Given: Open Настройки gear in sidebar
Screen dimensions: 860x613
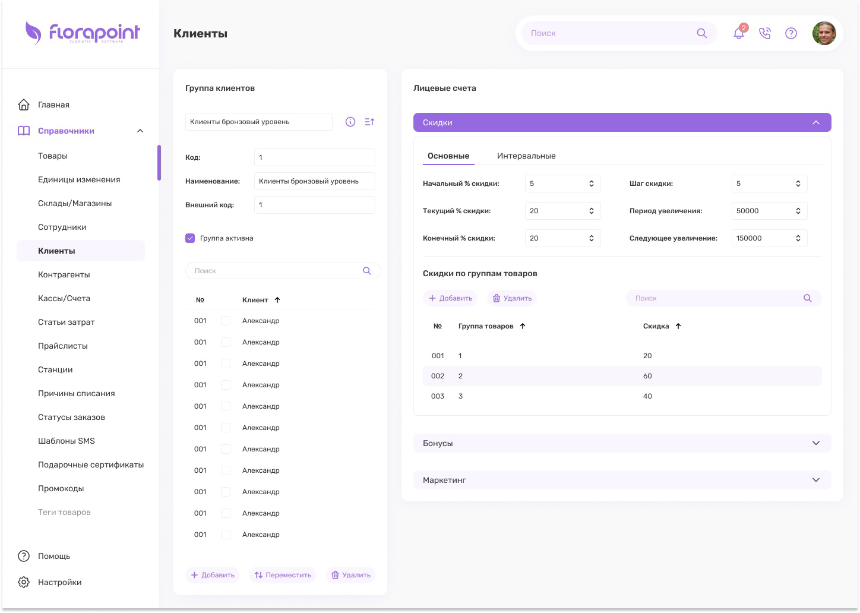Looking at the screenshot, I should (x=24, y=582).
